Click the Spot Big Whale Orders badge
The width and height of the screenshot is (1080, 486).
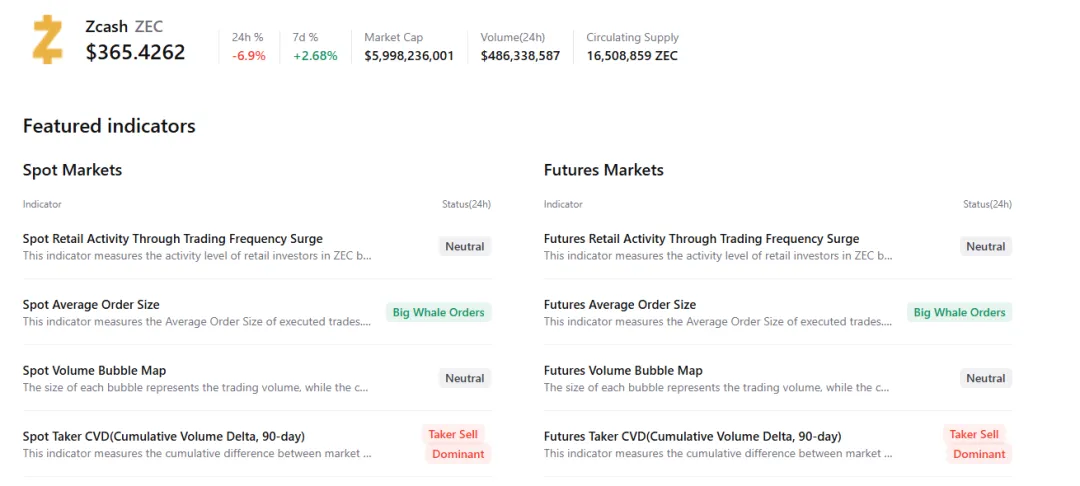click(x=438, y=313)
